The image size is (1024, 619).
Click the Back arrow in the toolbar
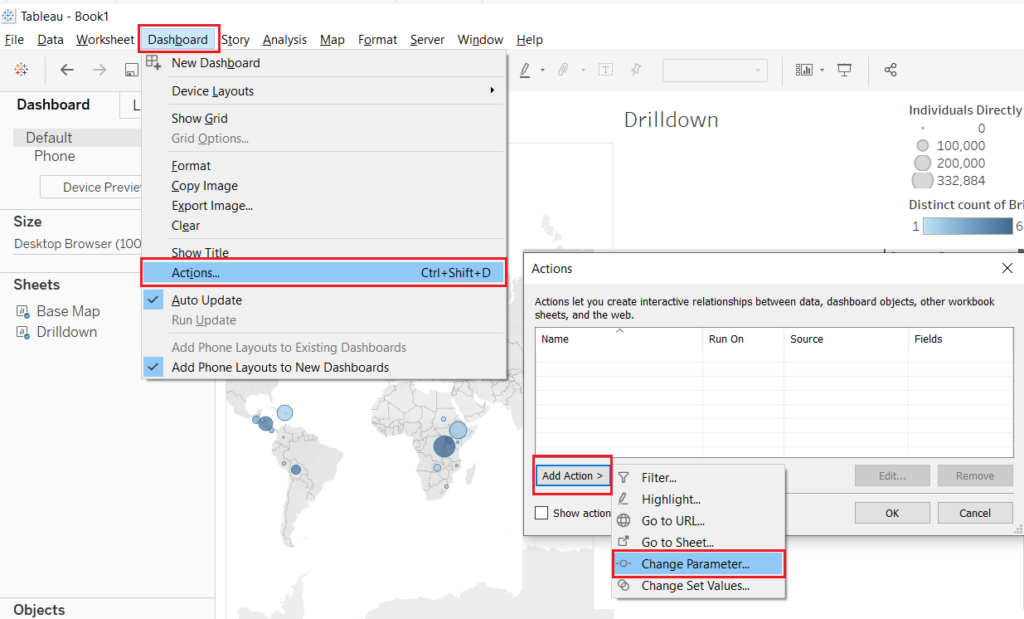click(x=67, y=70)
